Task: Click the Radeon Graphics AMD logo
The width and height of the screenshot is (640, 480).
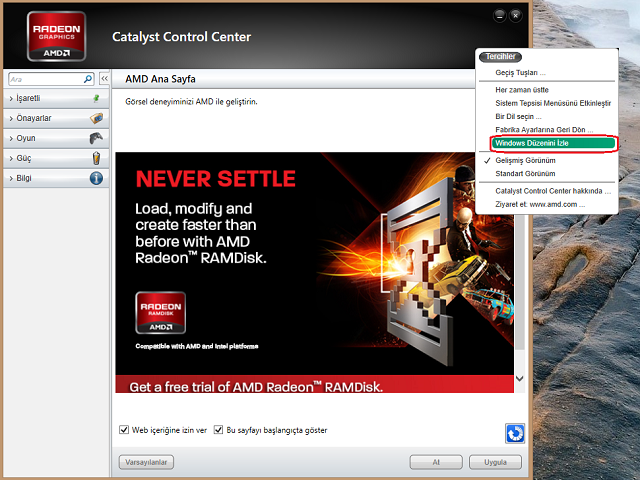Action: (x=56, y=36)
